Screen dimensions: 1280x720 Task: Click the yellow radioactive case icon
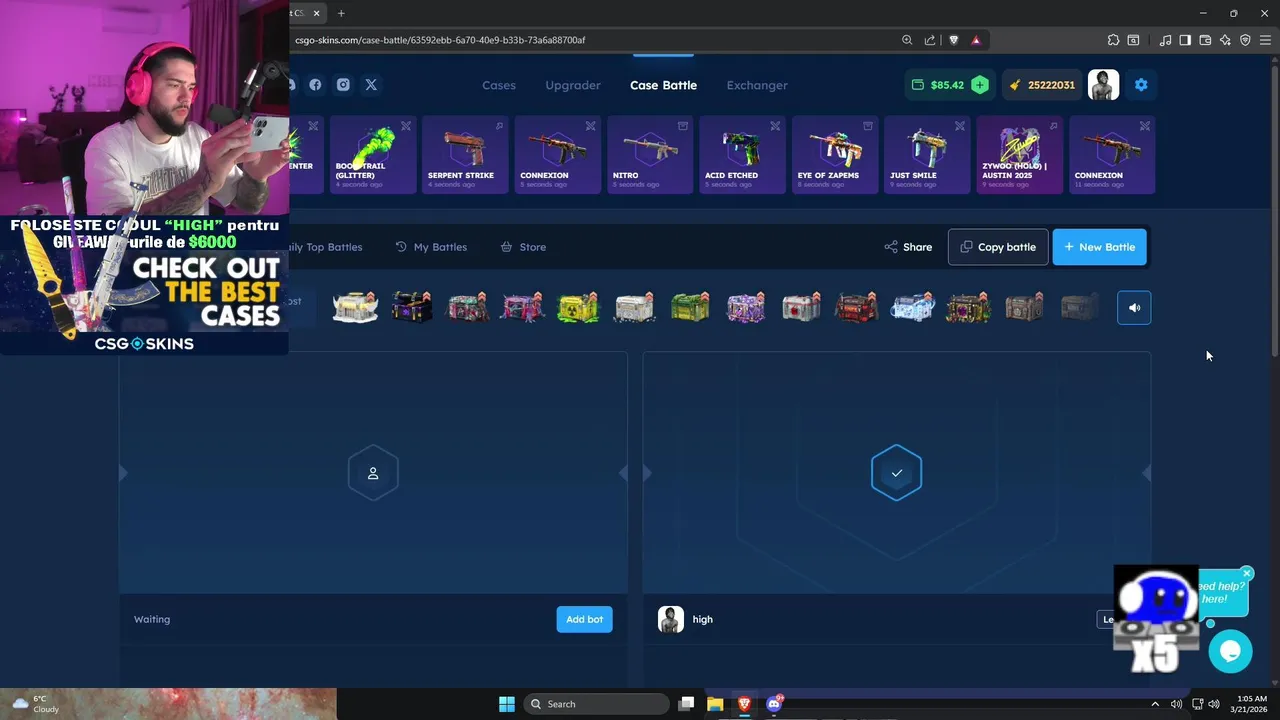point(578,307)
